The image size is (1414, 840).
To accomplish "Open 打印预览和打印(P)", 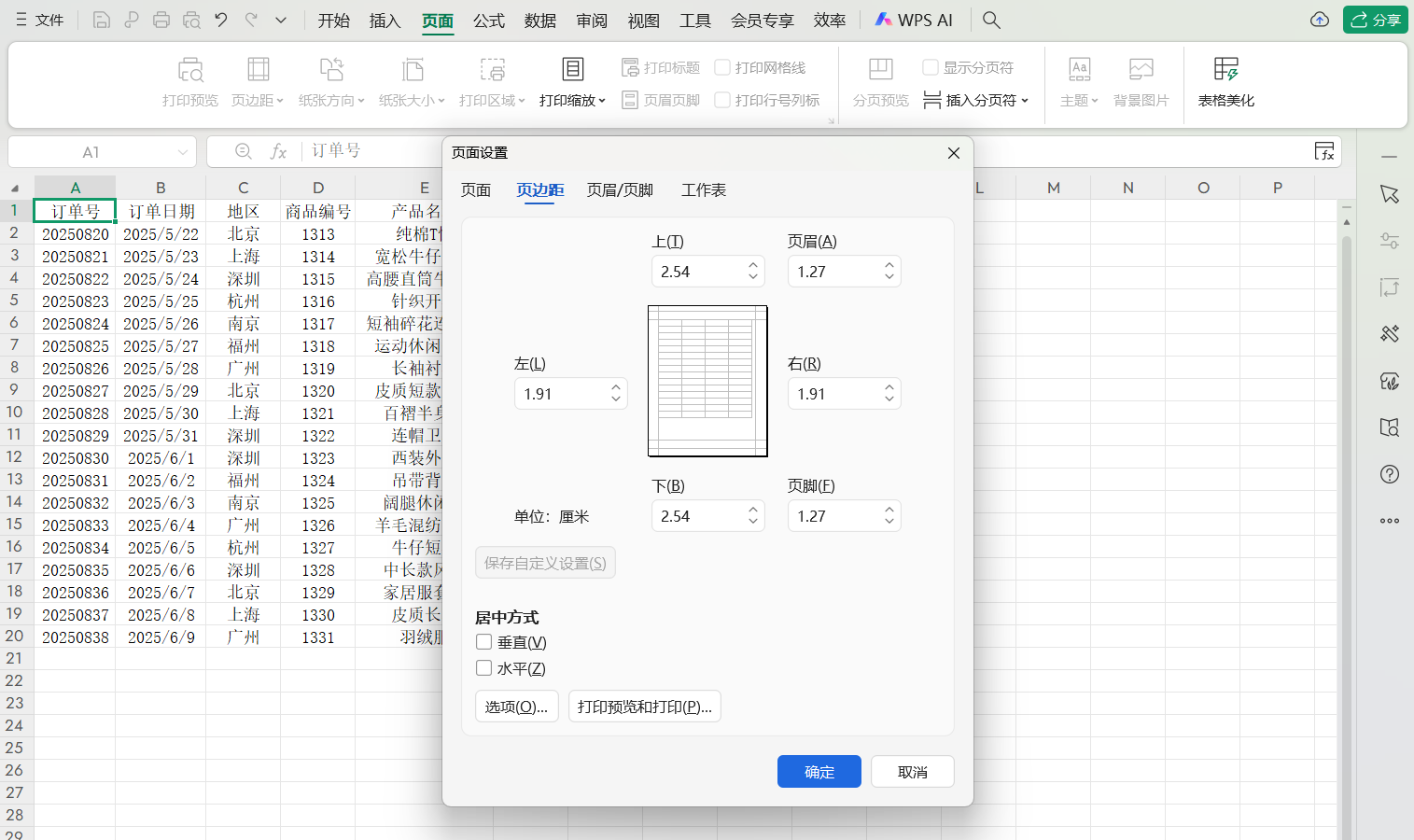I will point(644,706).
